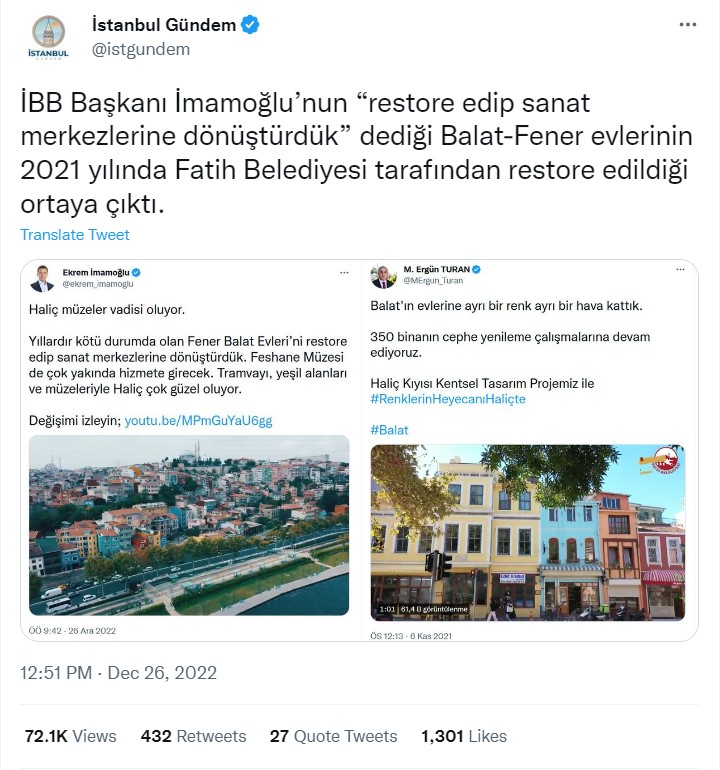This screenshot has height=770, width=720.
Task: Click the @istgundem handle
Action: (141, 49)
